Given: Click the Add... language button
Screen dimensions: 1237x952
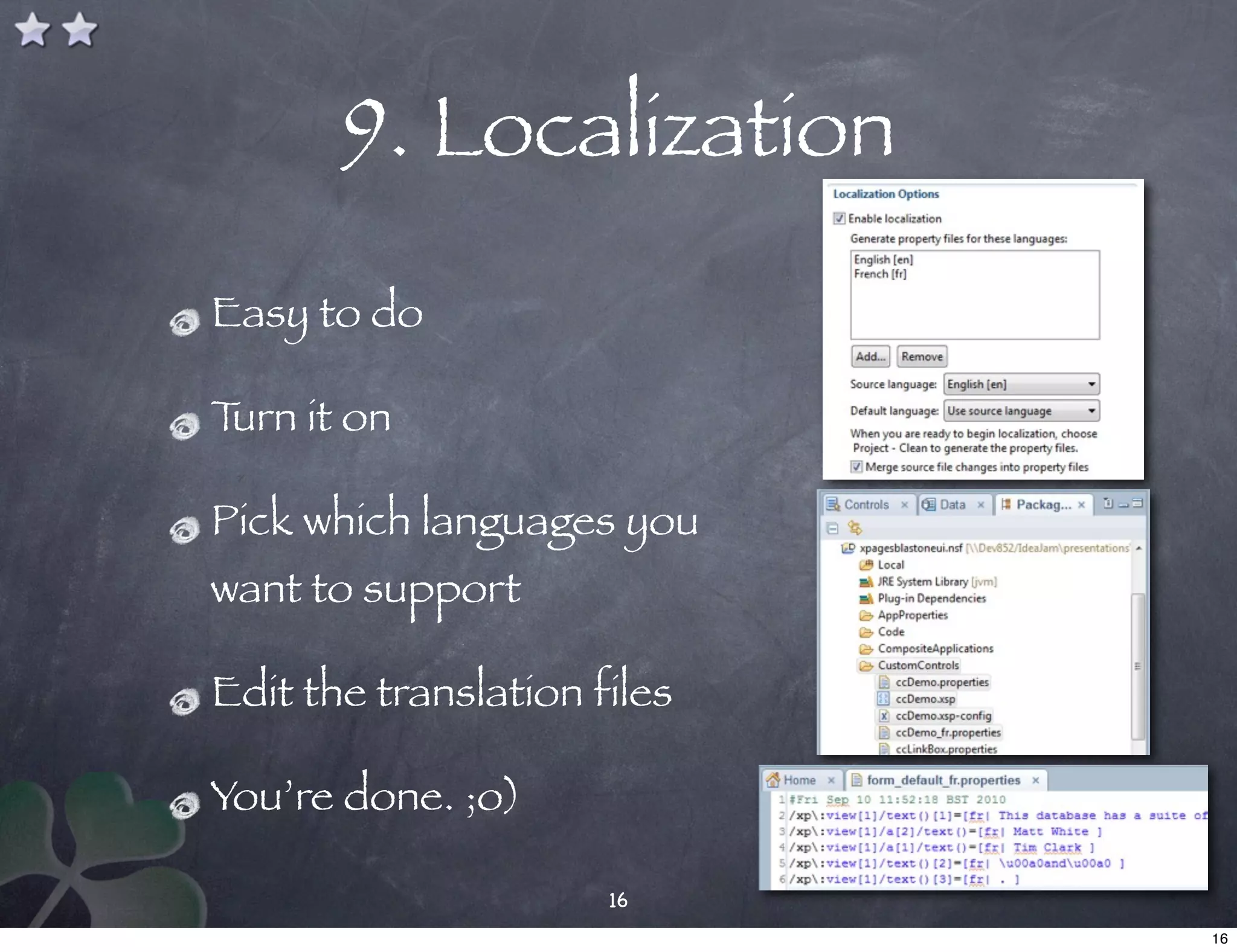Looking at the screenshot, I should (870, 356).
